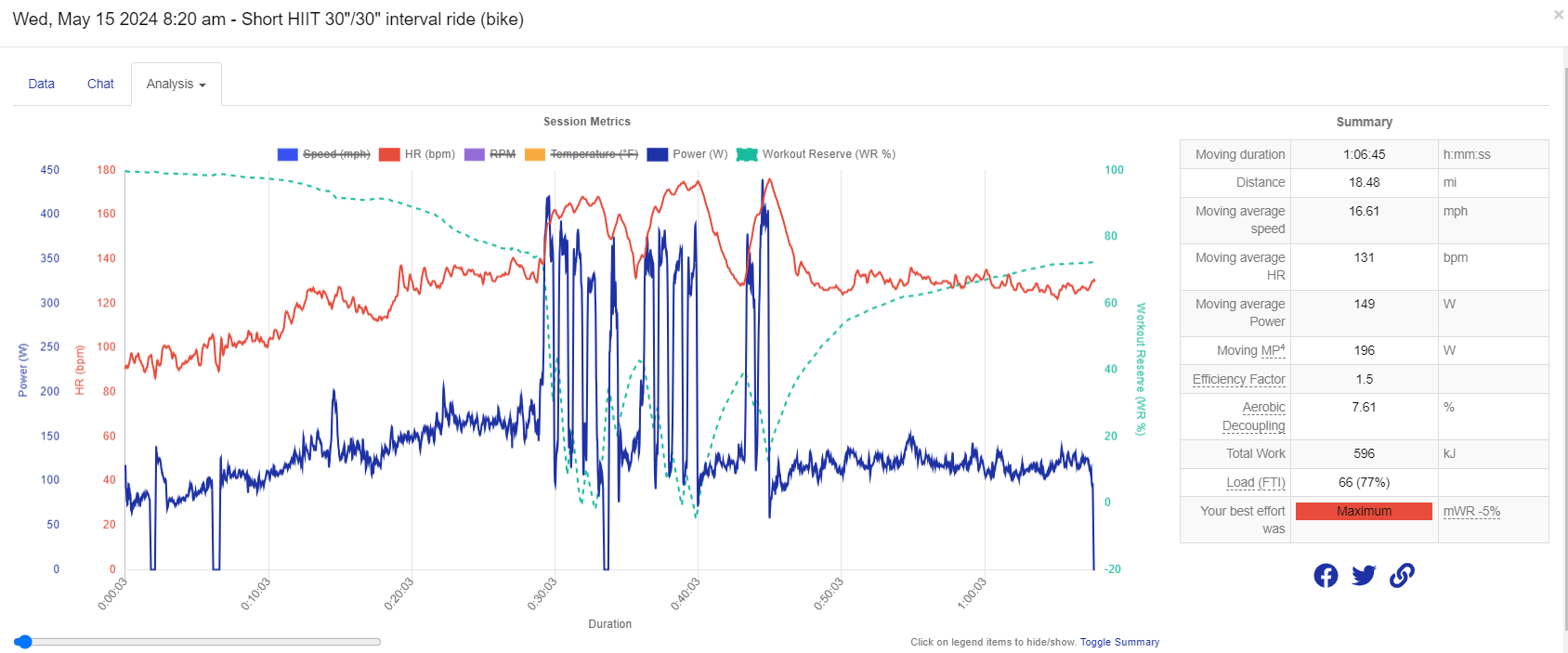This screenshot has height=653, width=1568.
Task: Click the orange Temperature legend color box
Action: [535, 154]
